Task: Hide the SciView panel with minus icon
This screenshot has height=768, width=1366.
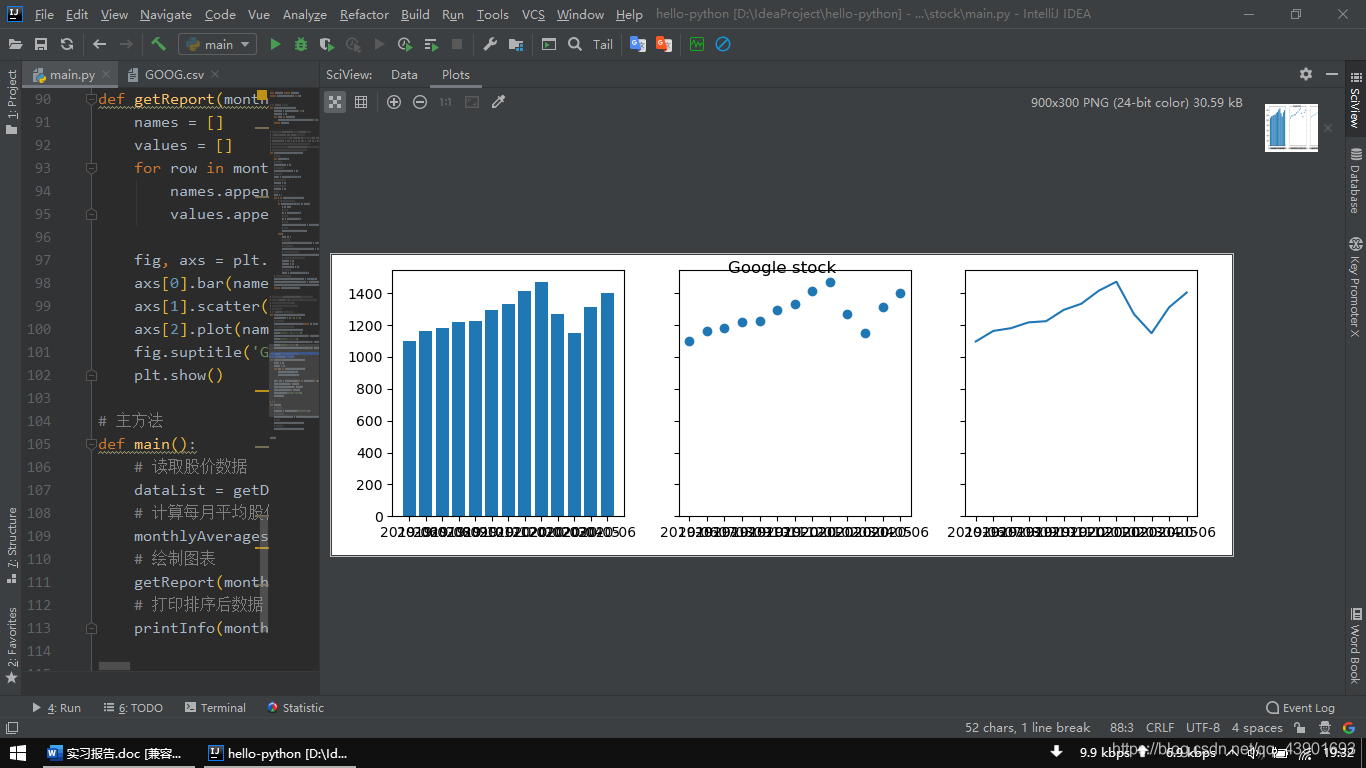Action: click(x=1332, y=74)
